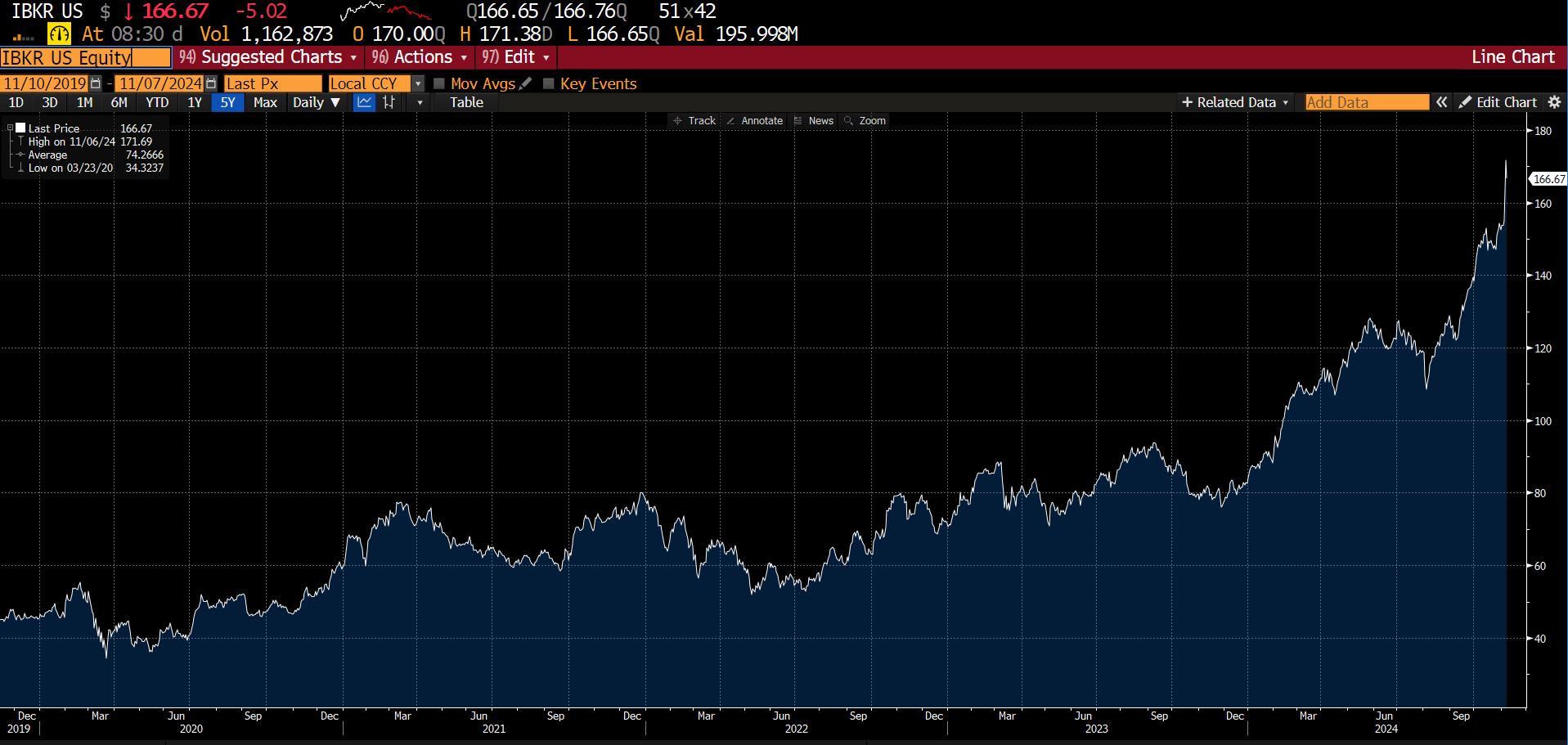Open the Actions menu
This screenshot has height=745, width=1568.
[x=420, y=57]
